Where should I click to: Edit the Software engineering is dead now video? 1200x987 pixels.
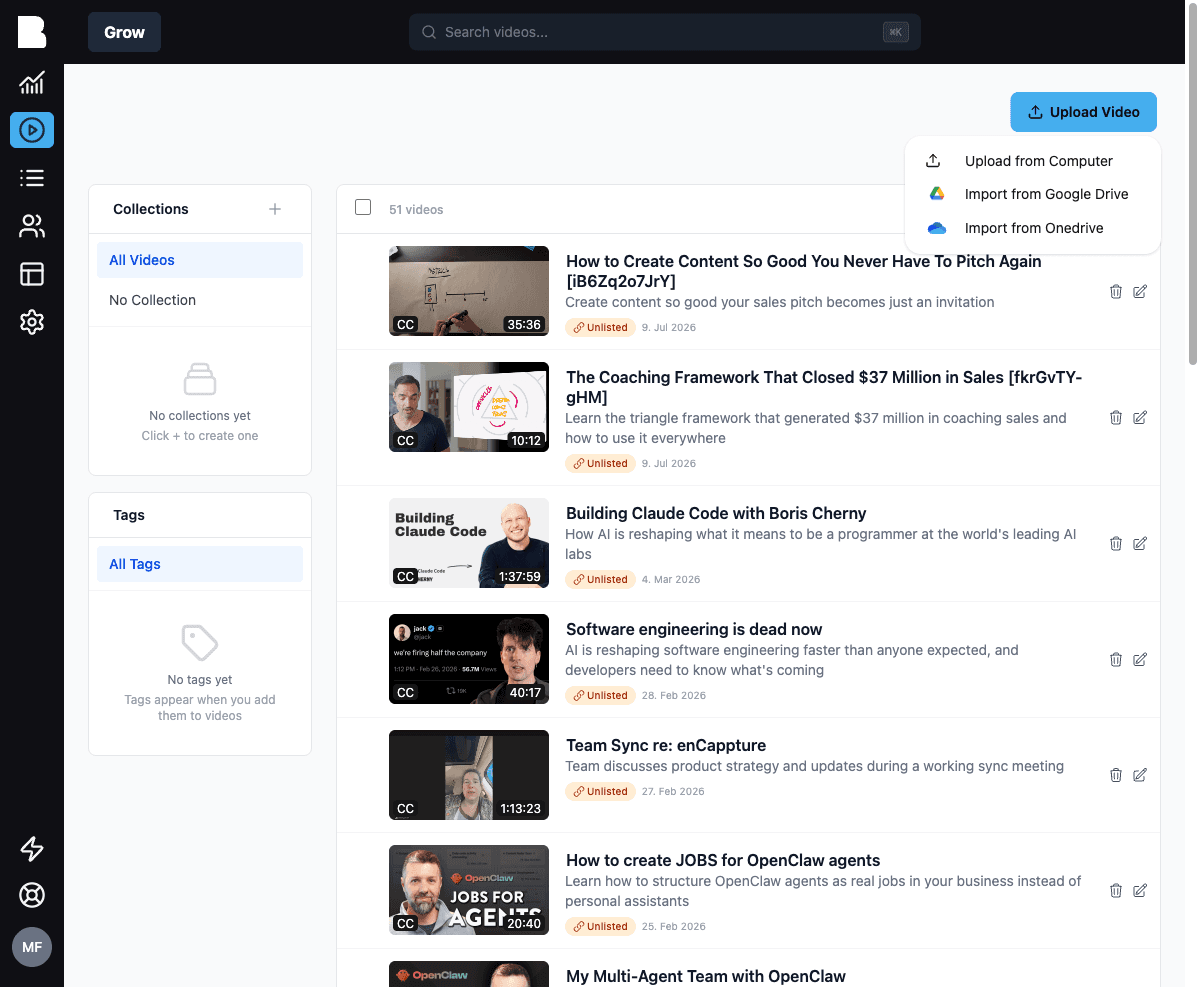(x=1140, y=660)
